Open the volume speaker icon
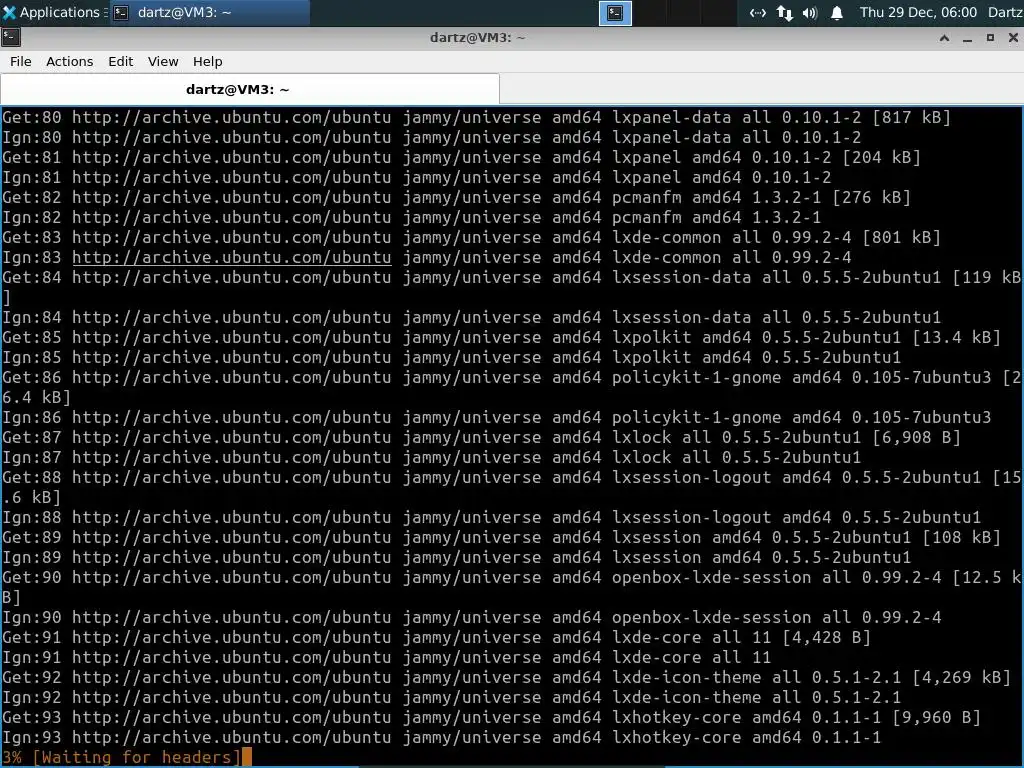The image size is (1024, 768). click(x=810, y=13)
